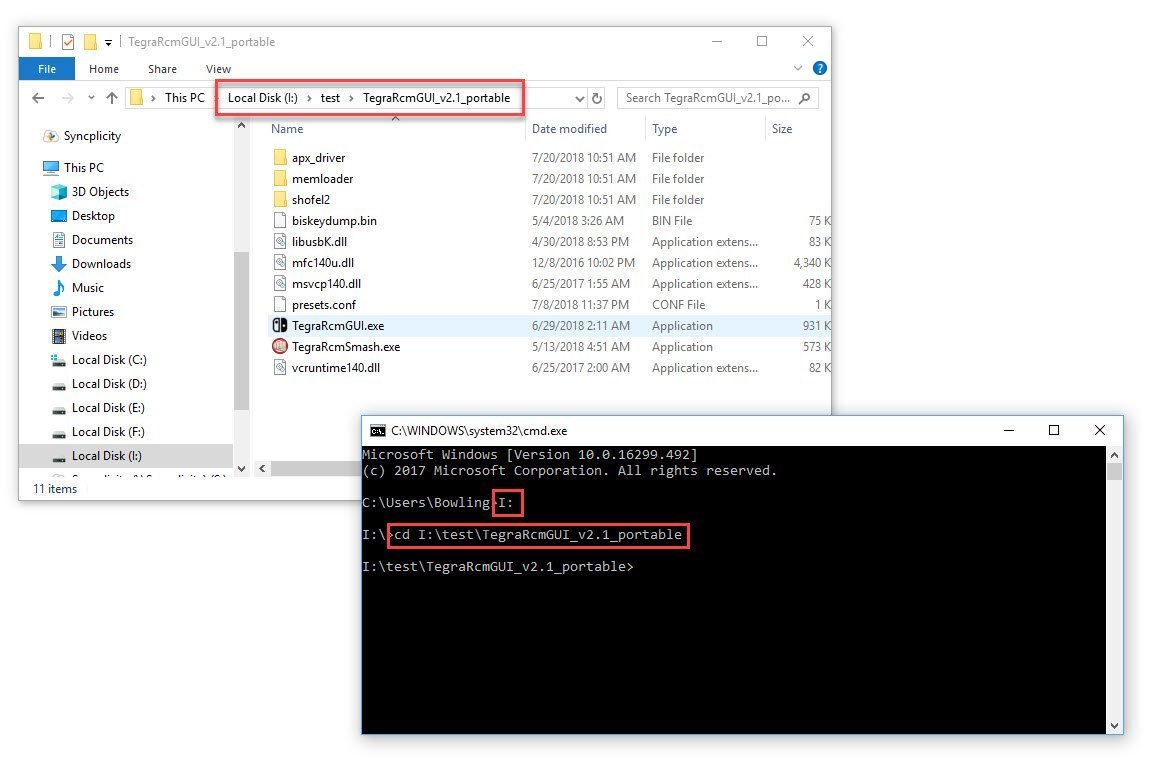
Task: Click cmd window scroll down arrow
Action: (1114, 726)
